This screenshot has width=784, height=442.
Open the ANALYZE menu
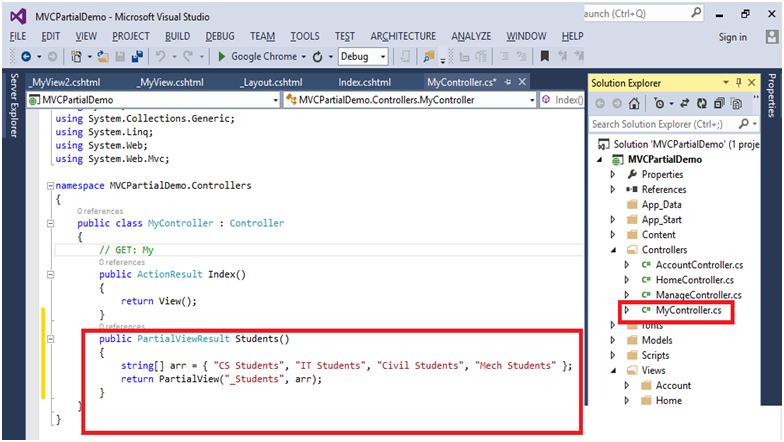click(x=471, y=36)
